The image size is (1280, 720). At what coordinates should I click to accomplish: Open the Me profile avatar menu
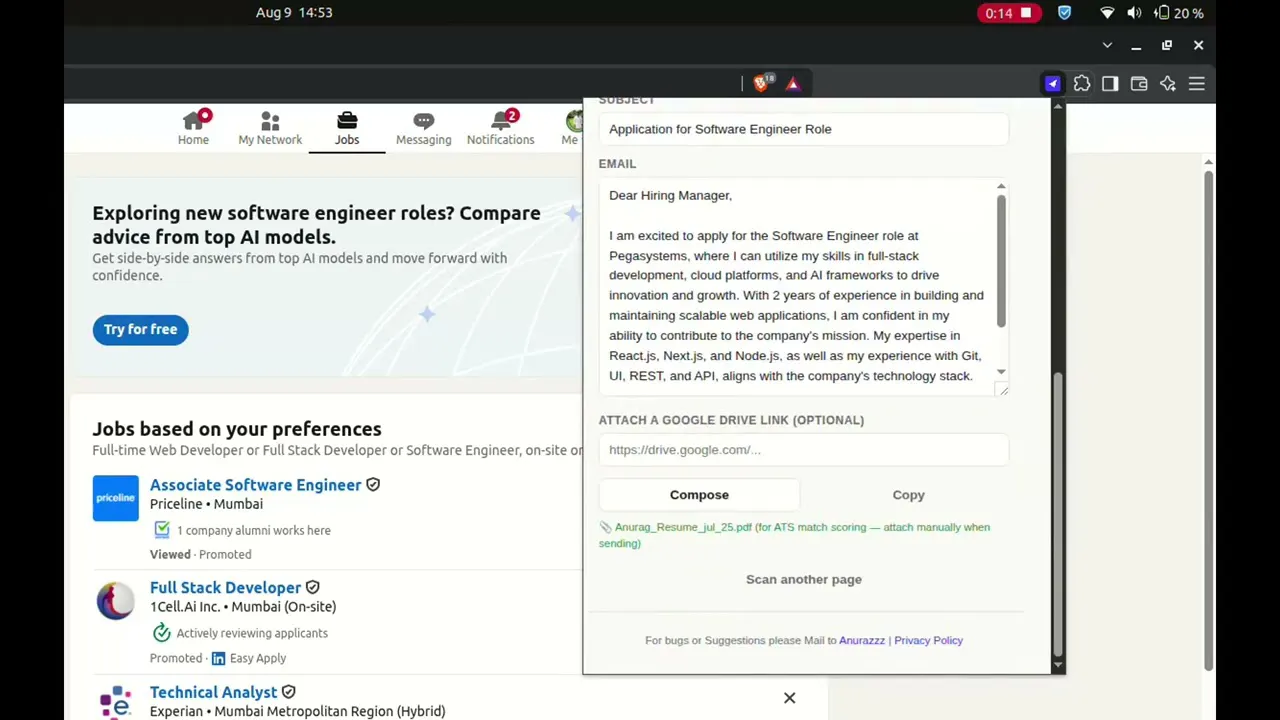[x=572, y=128]
